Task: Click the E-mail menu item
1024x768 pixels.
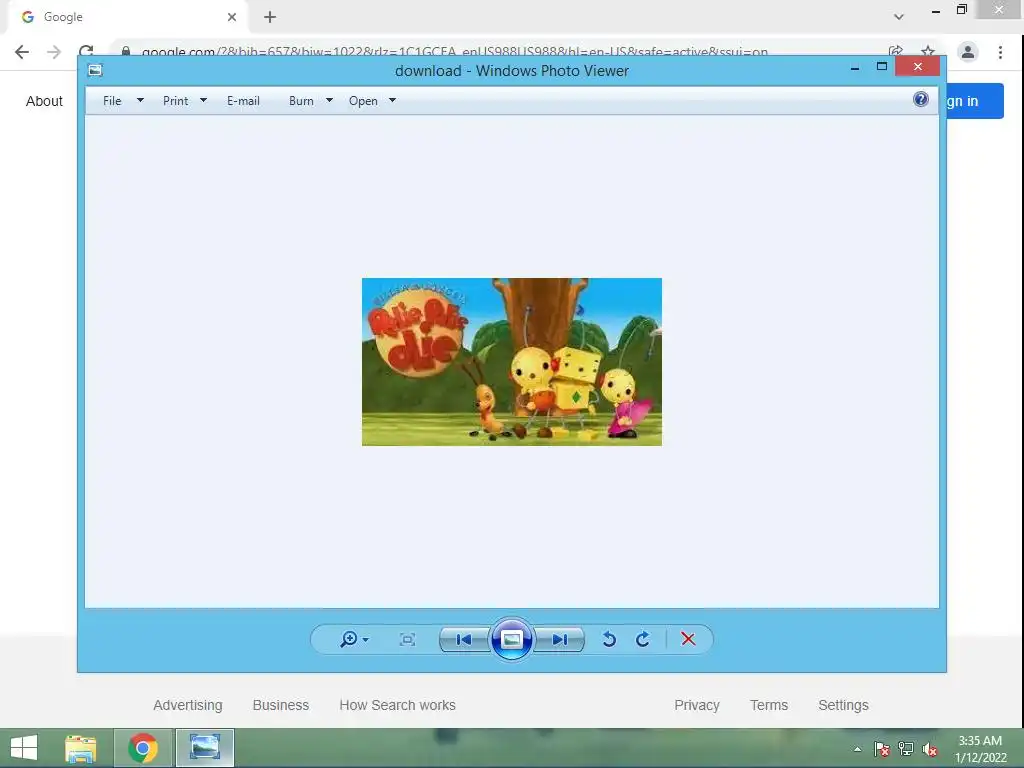Action: tap(244, 101)
